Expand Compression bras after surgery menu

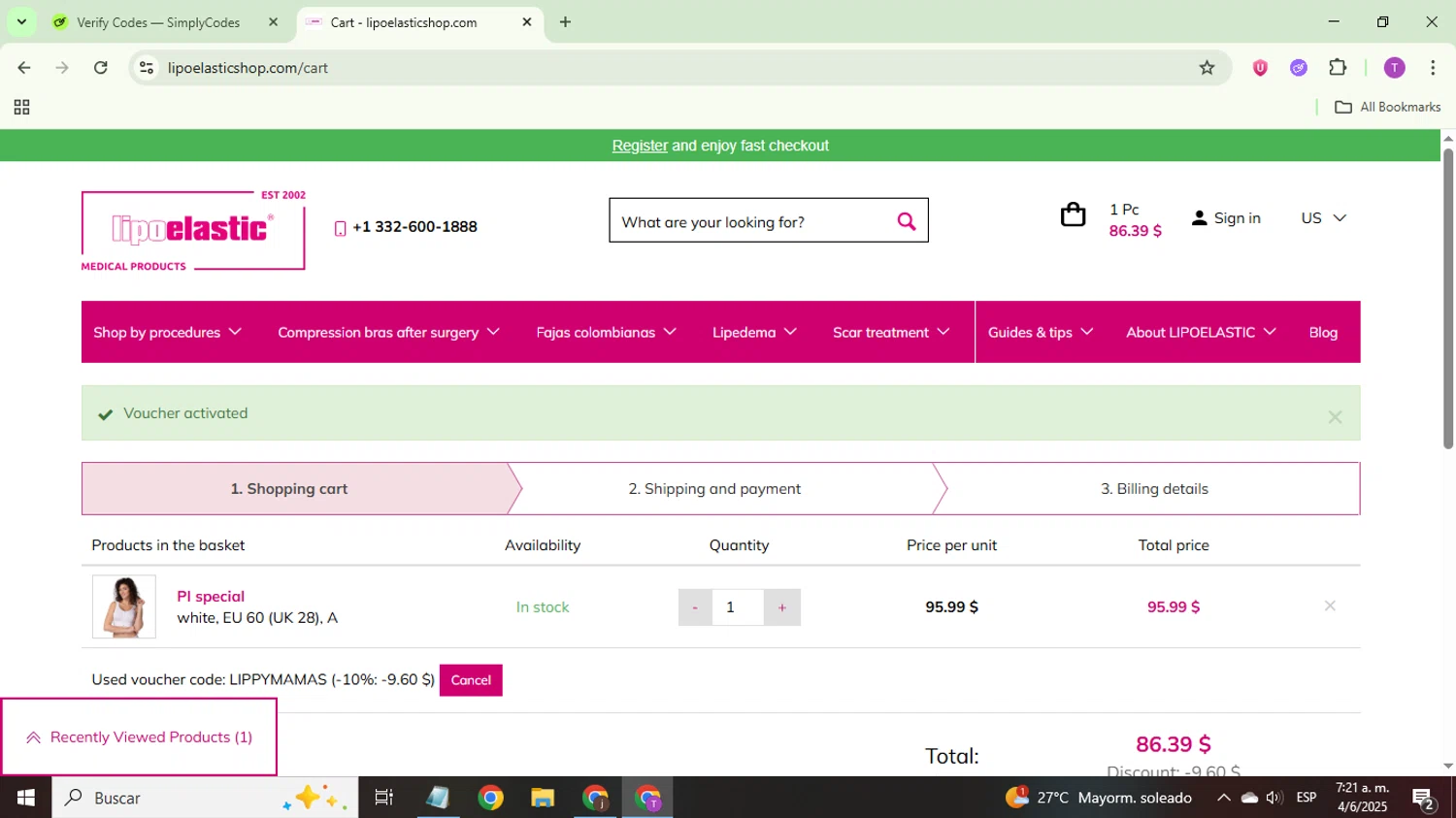388,332
